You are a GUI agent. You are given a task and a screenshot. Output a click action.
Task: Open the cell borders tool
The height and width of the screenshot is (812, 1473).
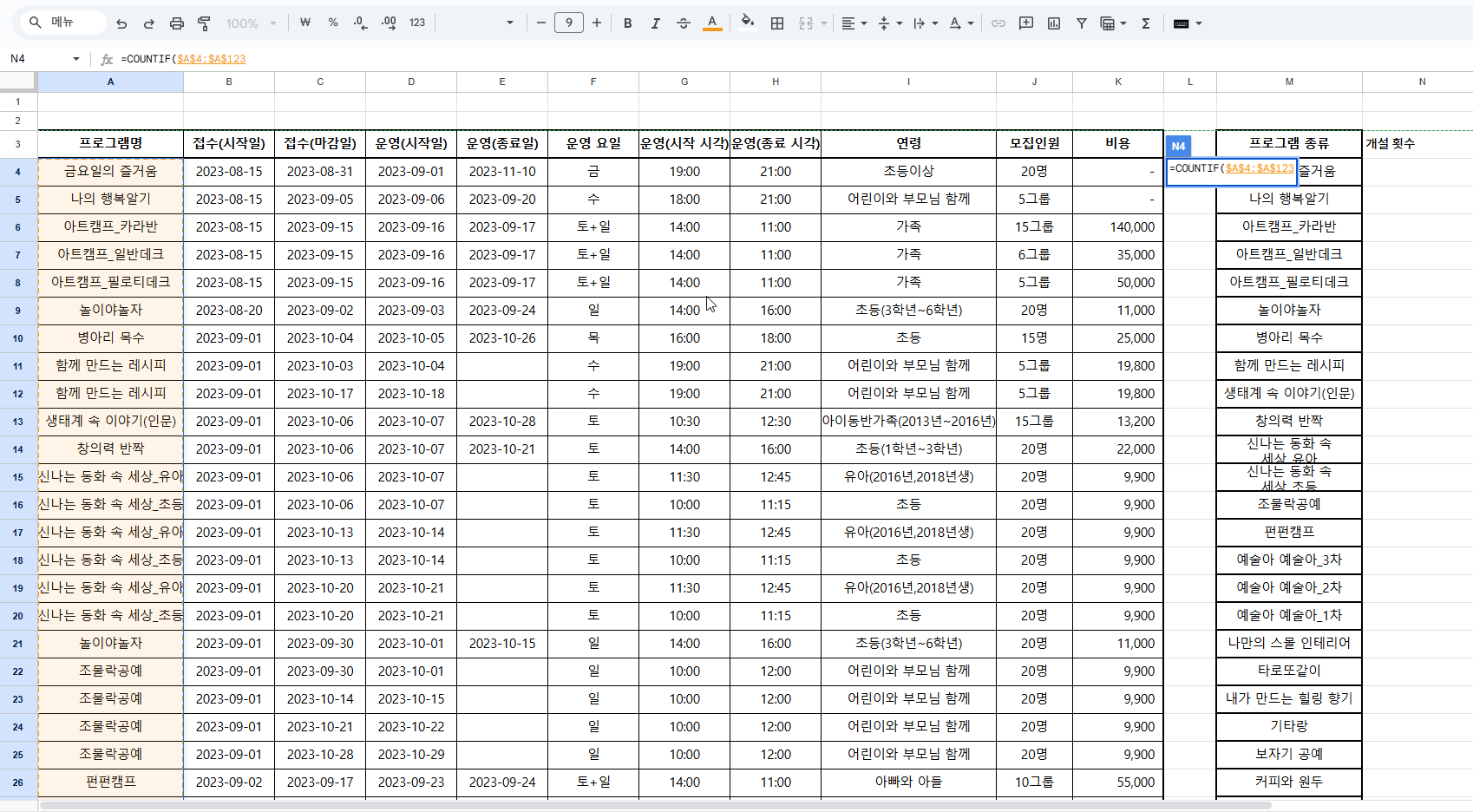pyautogui.click(x=777, y=23)
